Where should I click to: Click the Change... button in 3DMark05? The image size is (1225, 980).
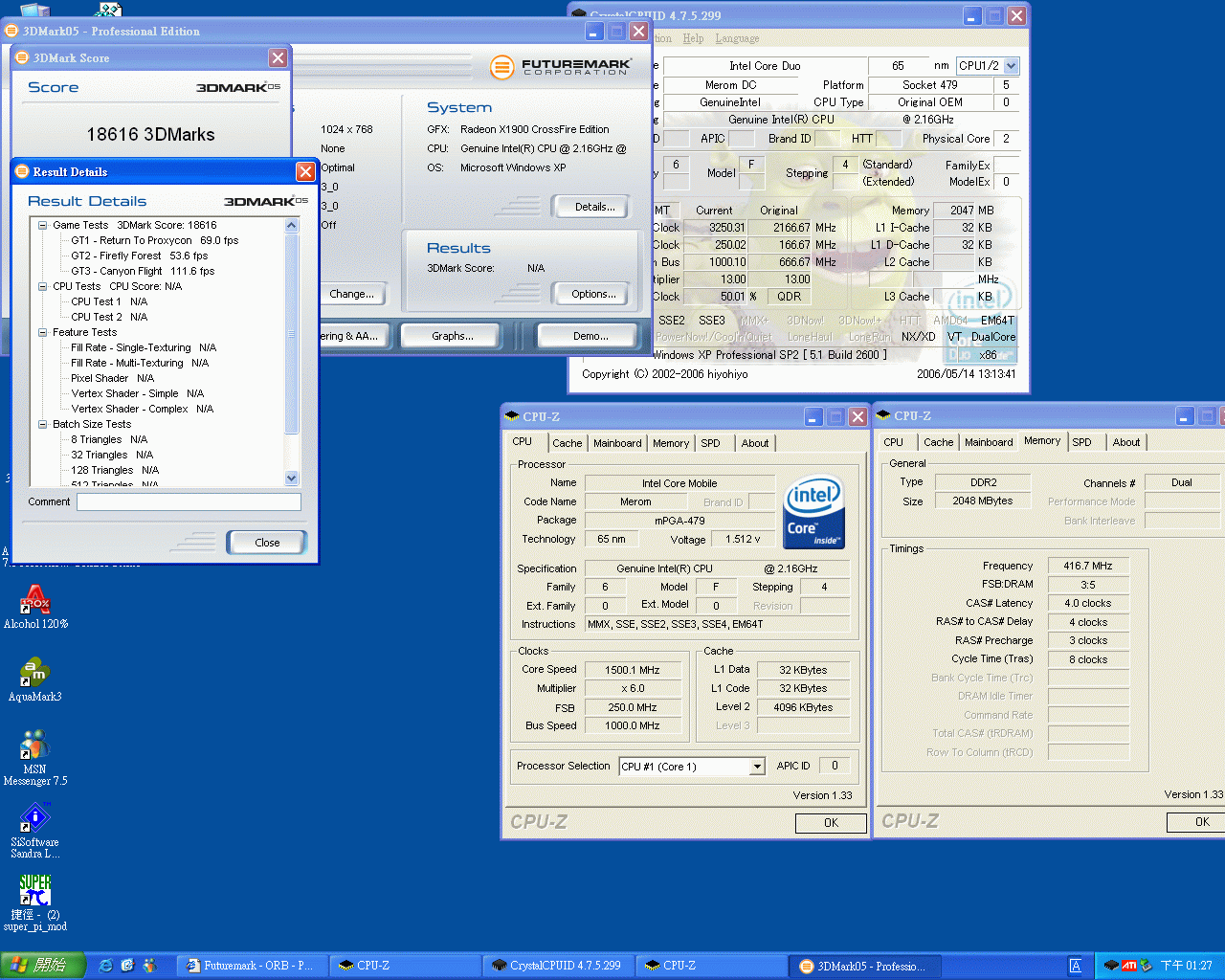[351, 294]
